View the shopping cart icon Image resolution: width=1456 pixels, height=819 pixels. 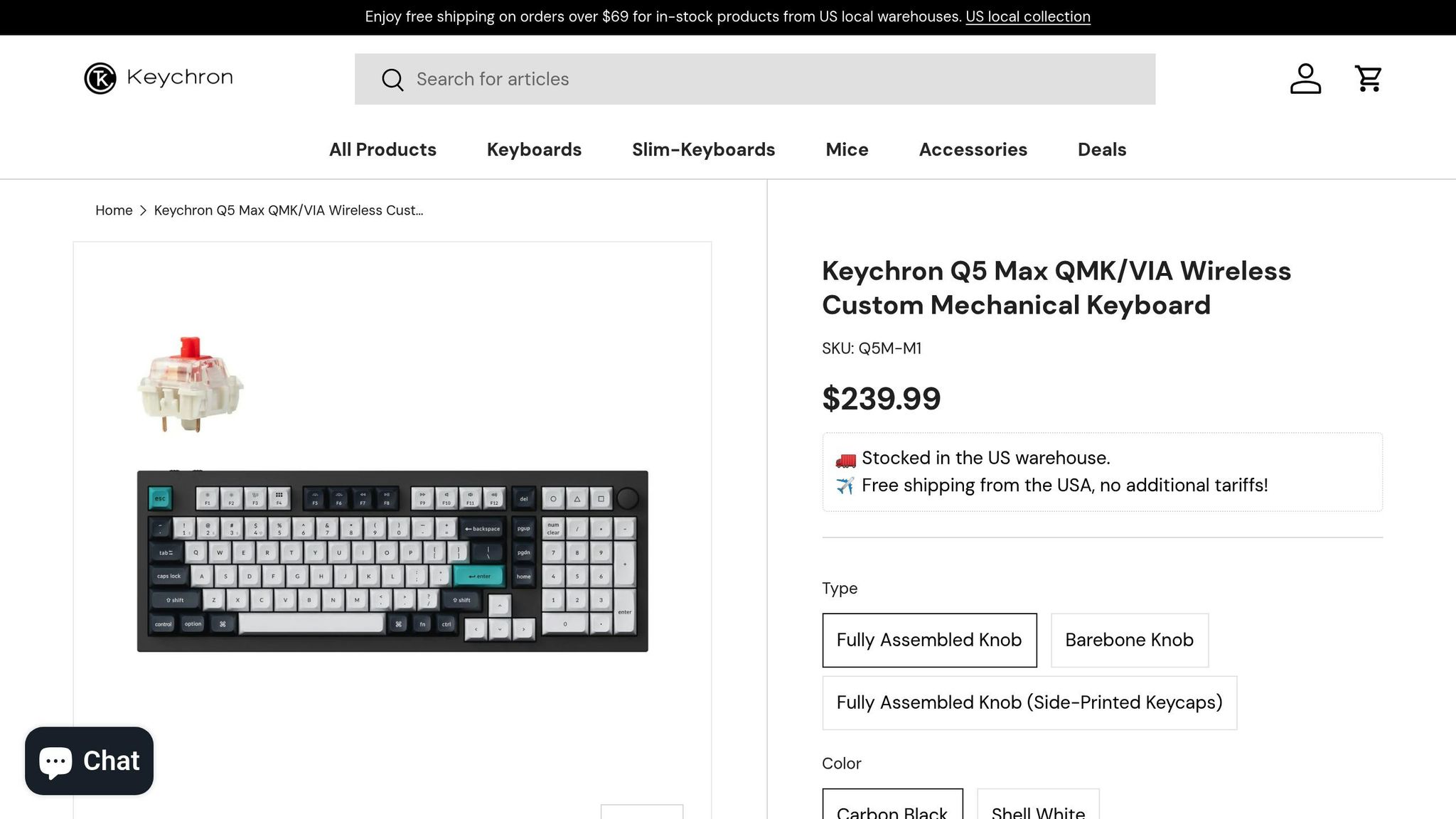(1367, 78)
